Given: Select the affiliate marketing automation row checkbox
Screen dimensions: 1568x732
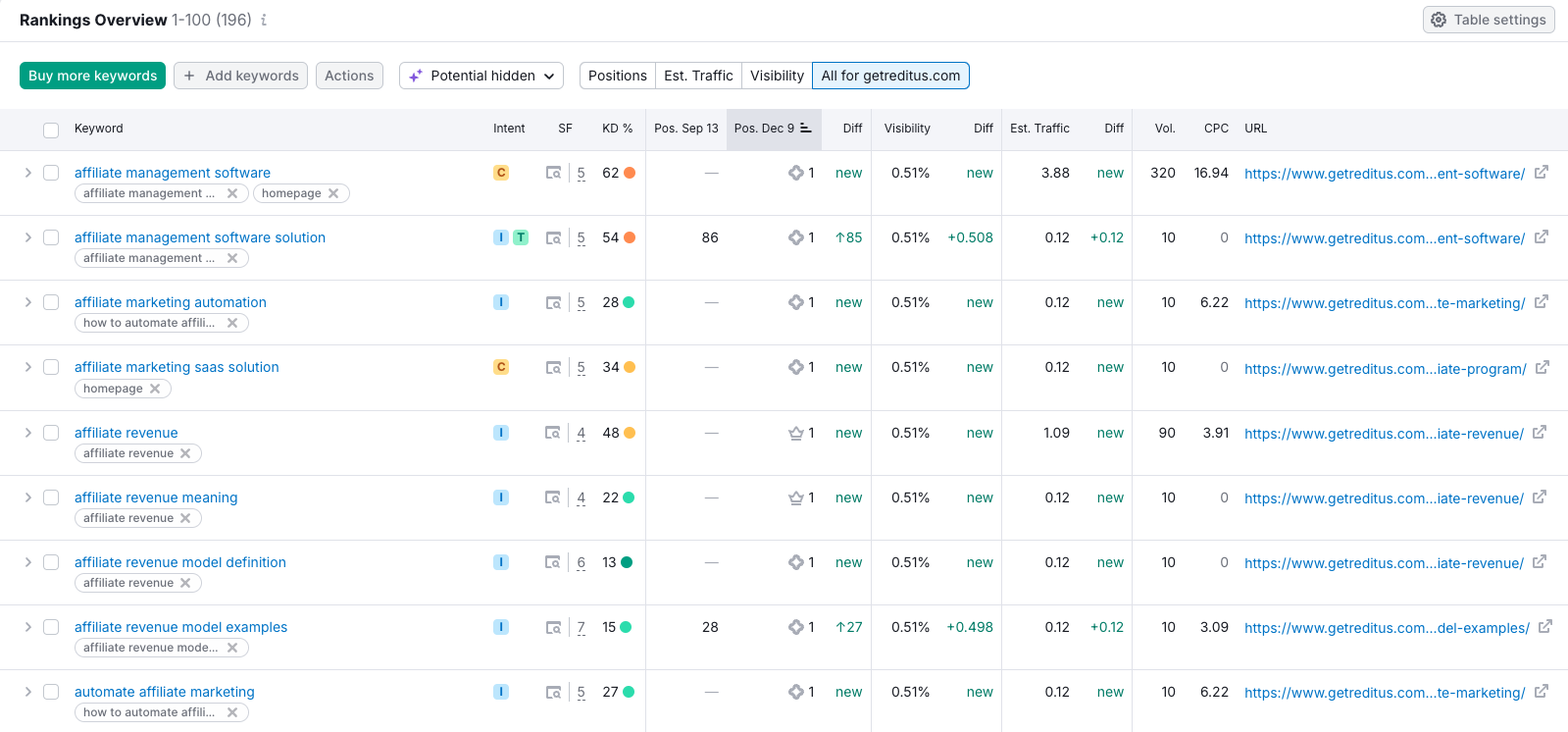Looking at the screenshot, I should coord(51,302).
